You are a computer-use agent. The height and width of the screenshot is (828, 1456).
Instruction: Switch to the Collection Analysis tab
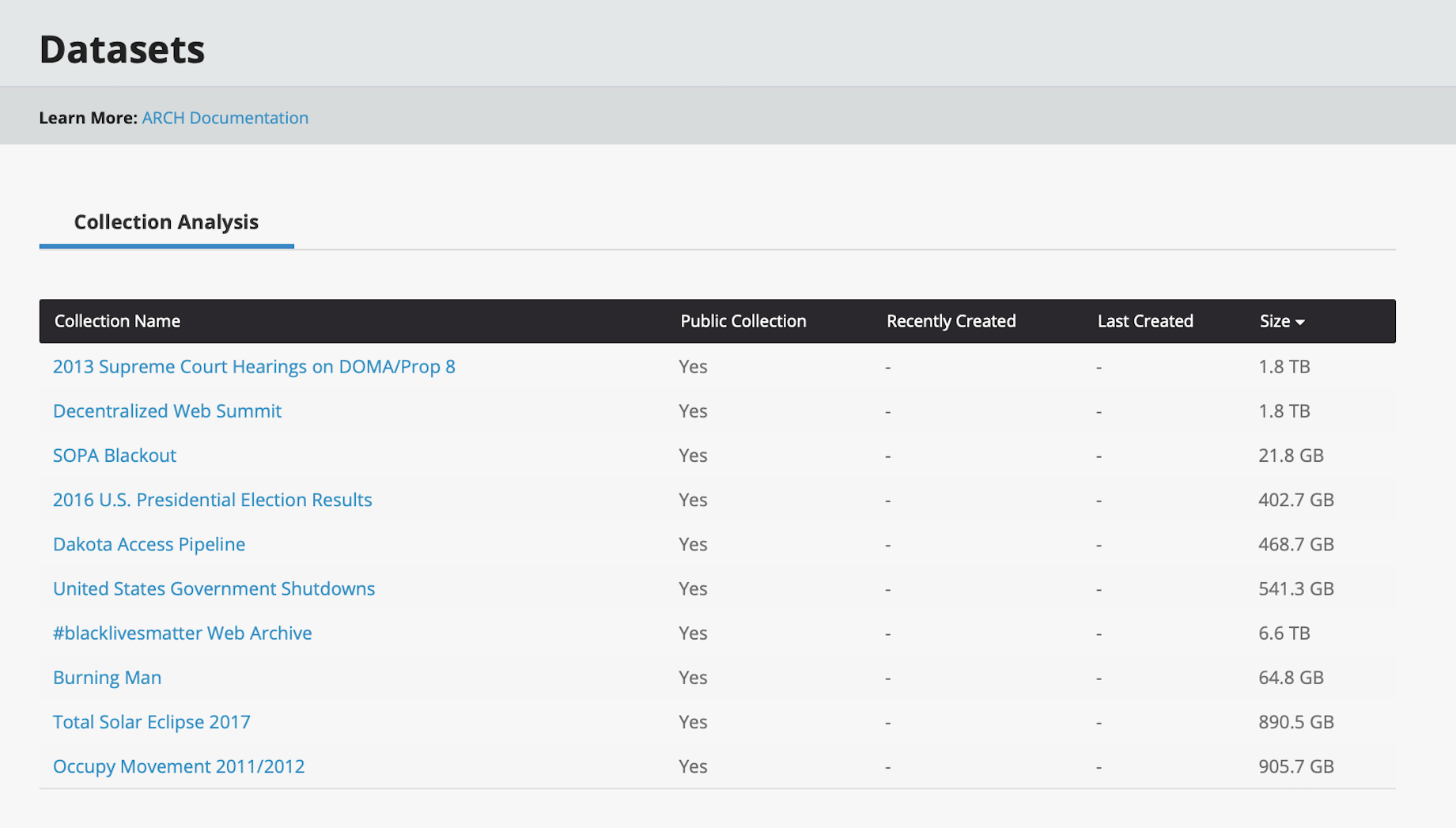[x=166, y=222]
